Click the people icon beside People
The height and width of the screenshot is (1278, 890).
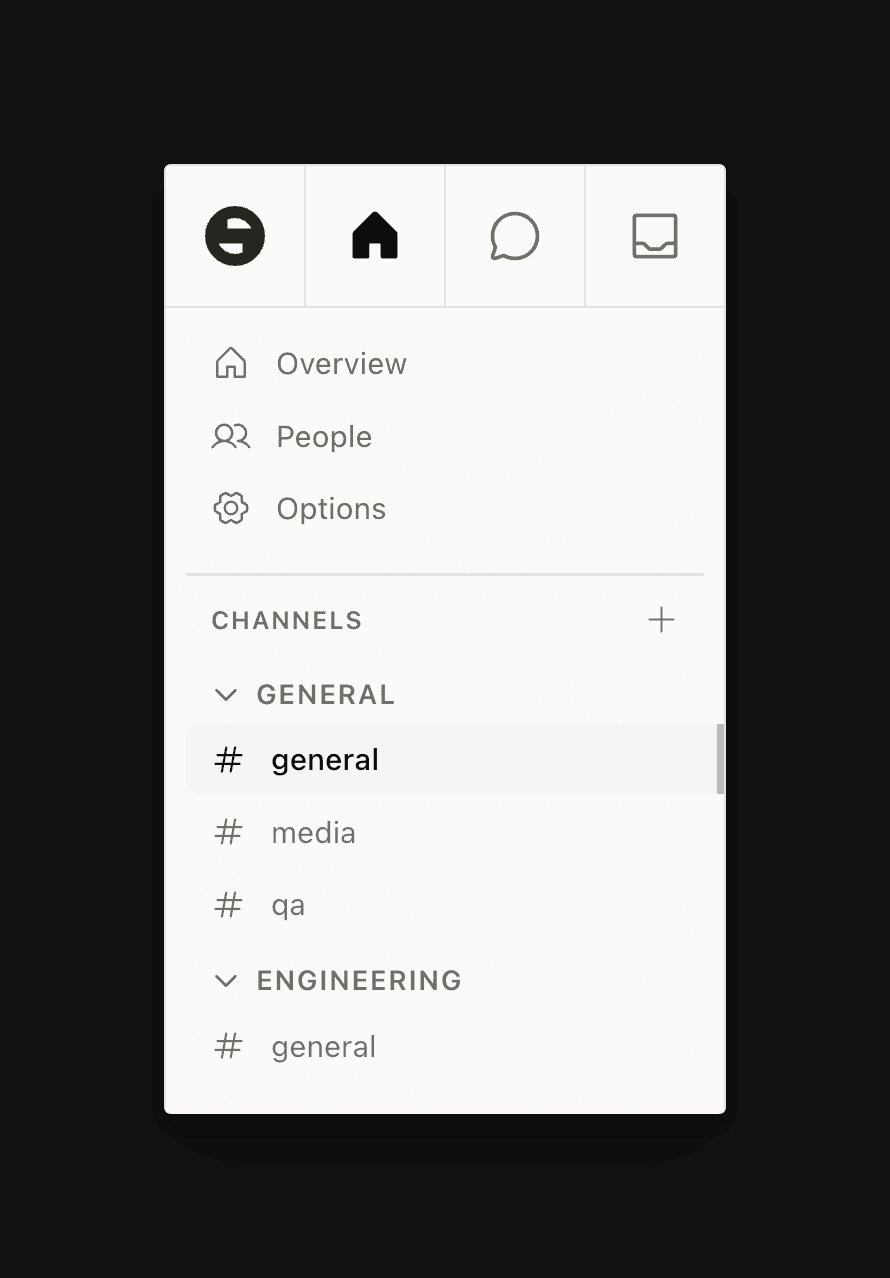click(x=230, y=436)
